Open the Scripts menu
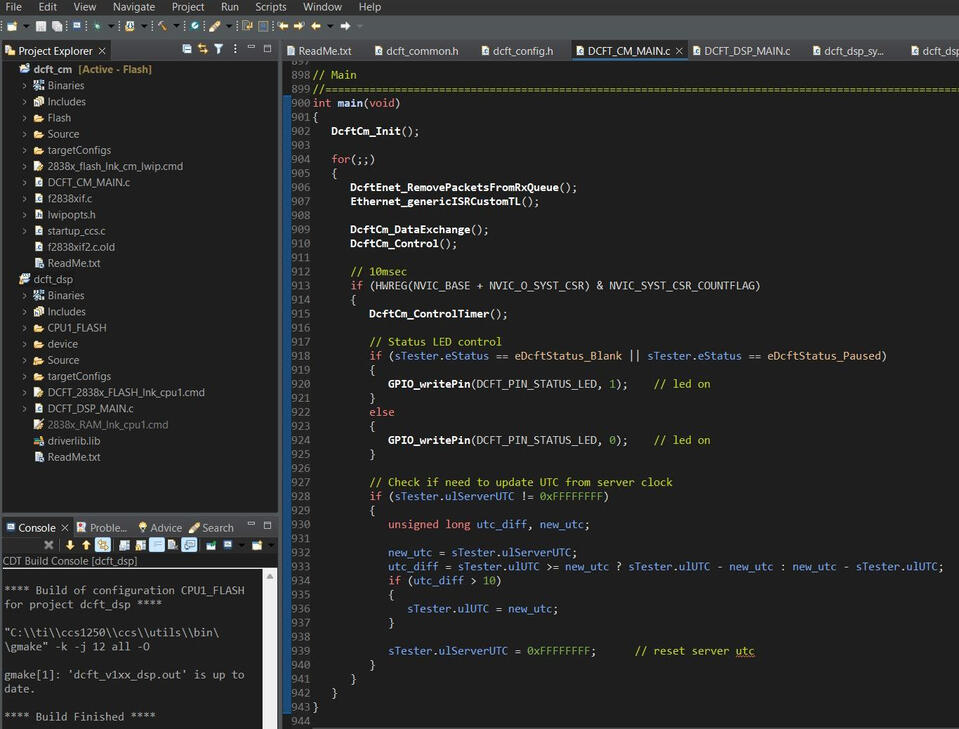The width and height of the screenshot is (959, 729). 270,7
